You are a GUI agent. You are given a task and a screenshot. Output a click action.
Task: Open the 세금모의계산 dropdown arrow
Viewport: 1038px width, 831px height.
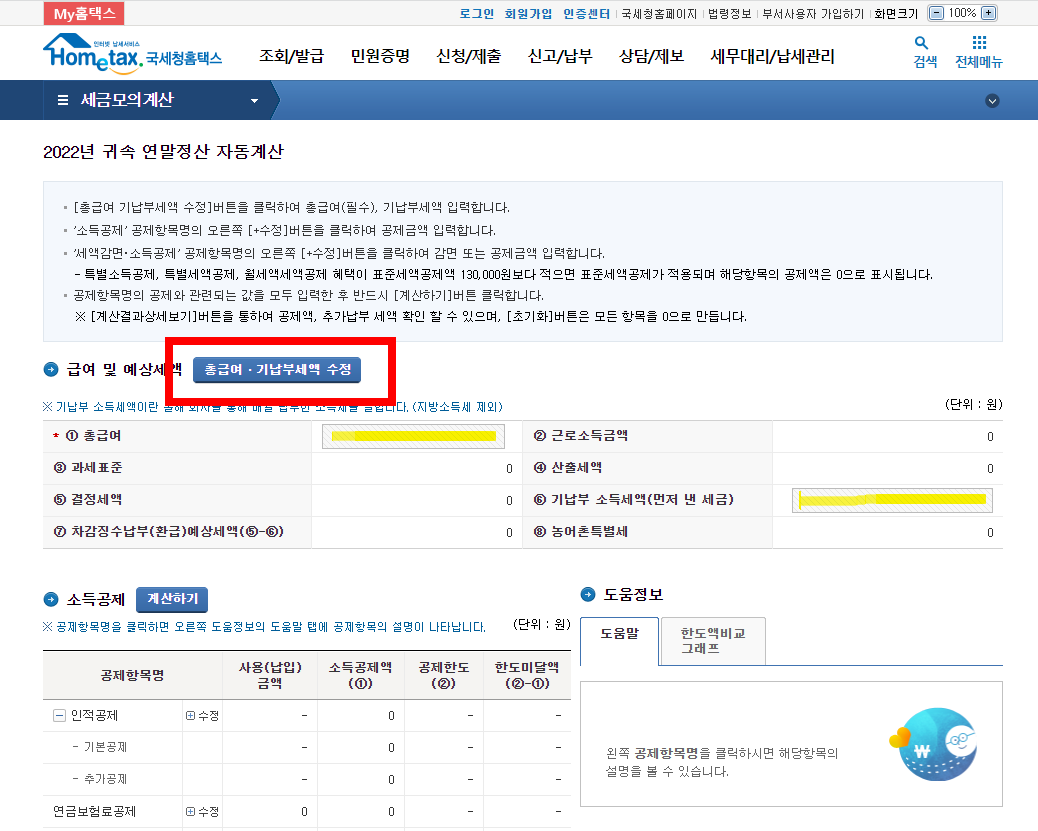[254, 101]
